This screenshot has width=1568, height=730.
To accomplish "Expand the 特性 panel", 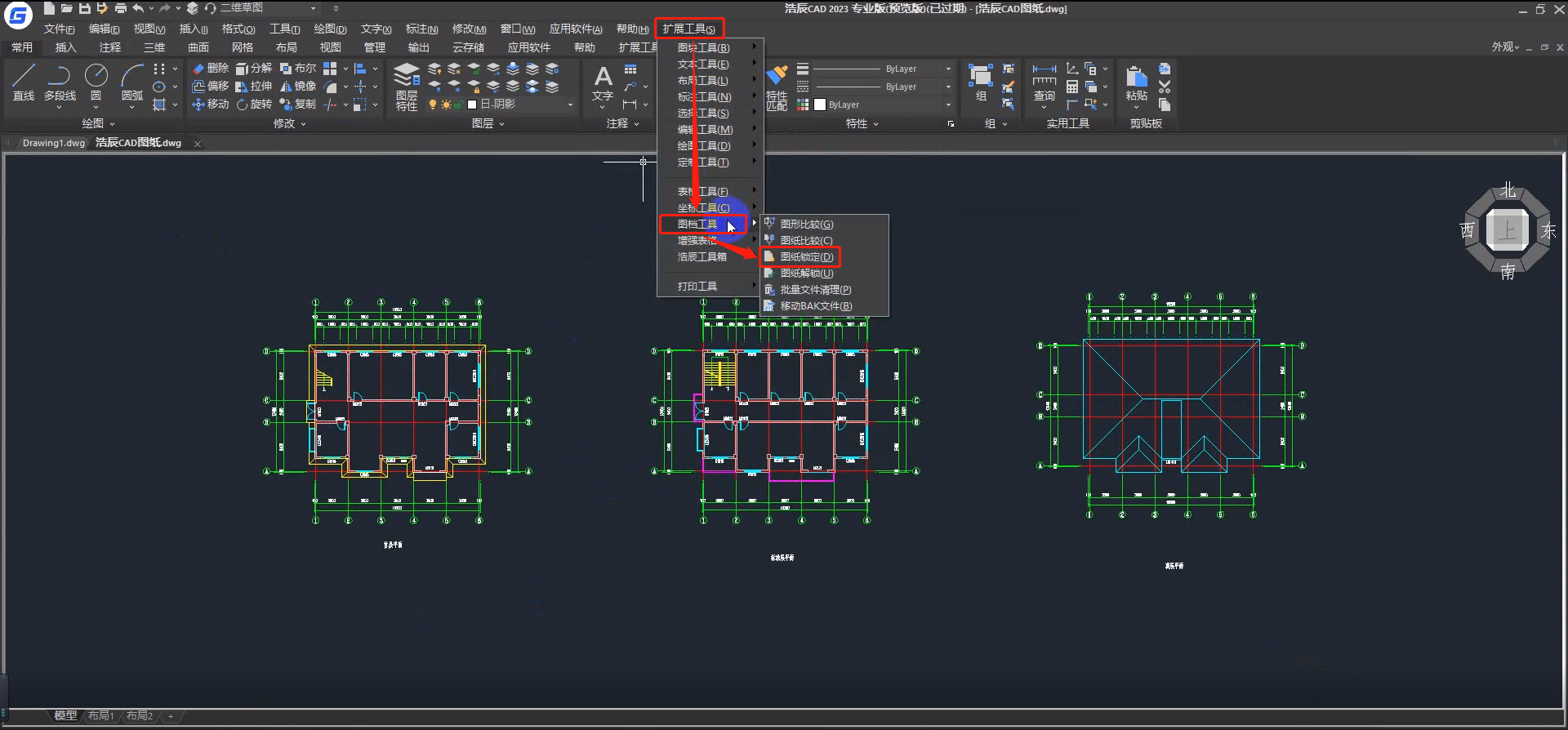I will pyautogui.click(x=862, y=124).
